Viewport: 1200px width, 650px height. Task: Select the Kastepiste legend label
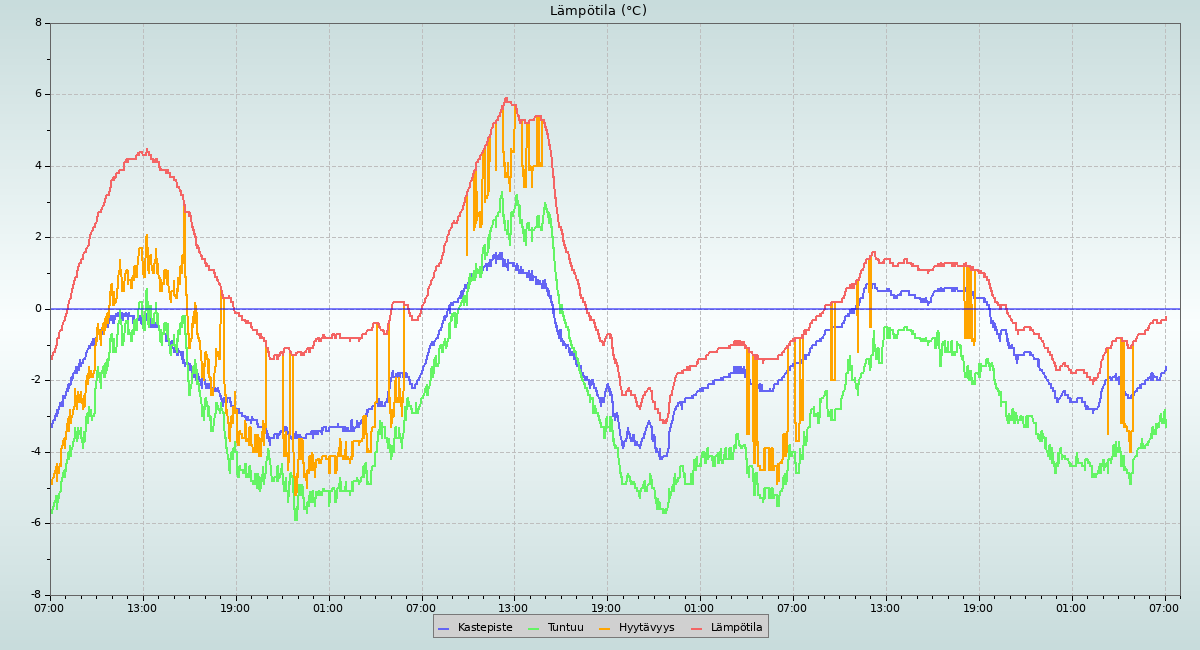pyautogui.click(x=485, y=628)
